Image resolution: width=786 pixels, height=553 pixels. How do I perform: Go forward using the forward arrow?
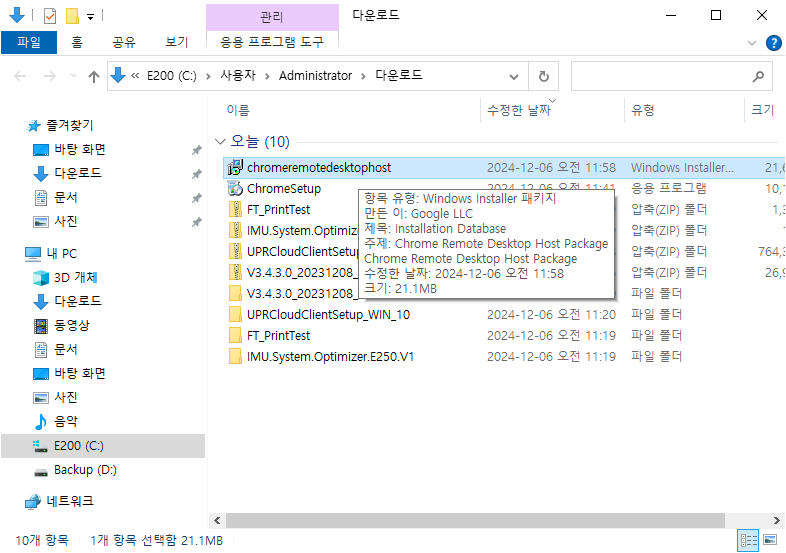pyautogui.click(x=50, y=76)
